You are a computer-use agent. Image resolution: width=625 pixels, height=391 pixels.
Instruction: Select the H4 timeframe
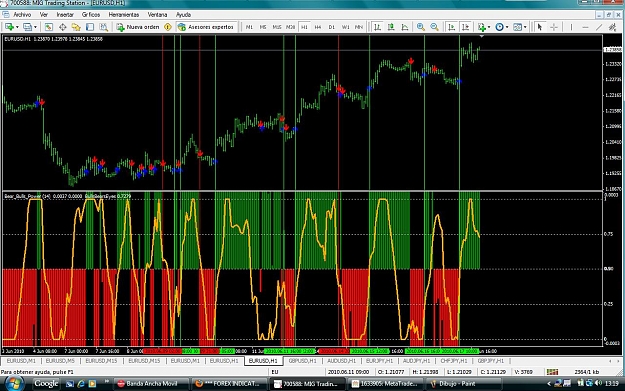(318, 27)
